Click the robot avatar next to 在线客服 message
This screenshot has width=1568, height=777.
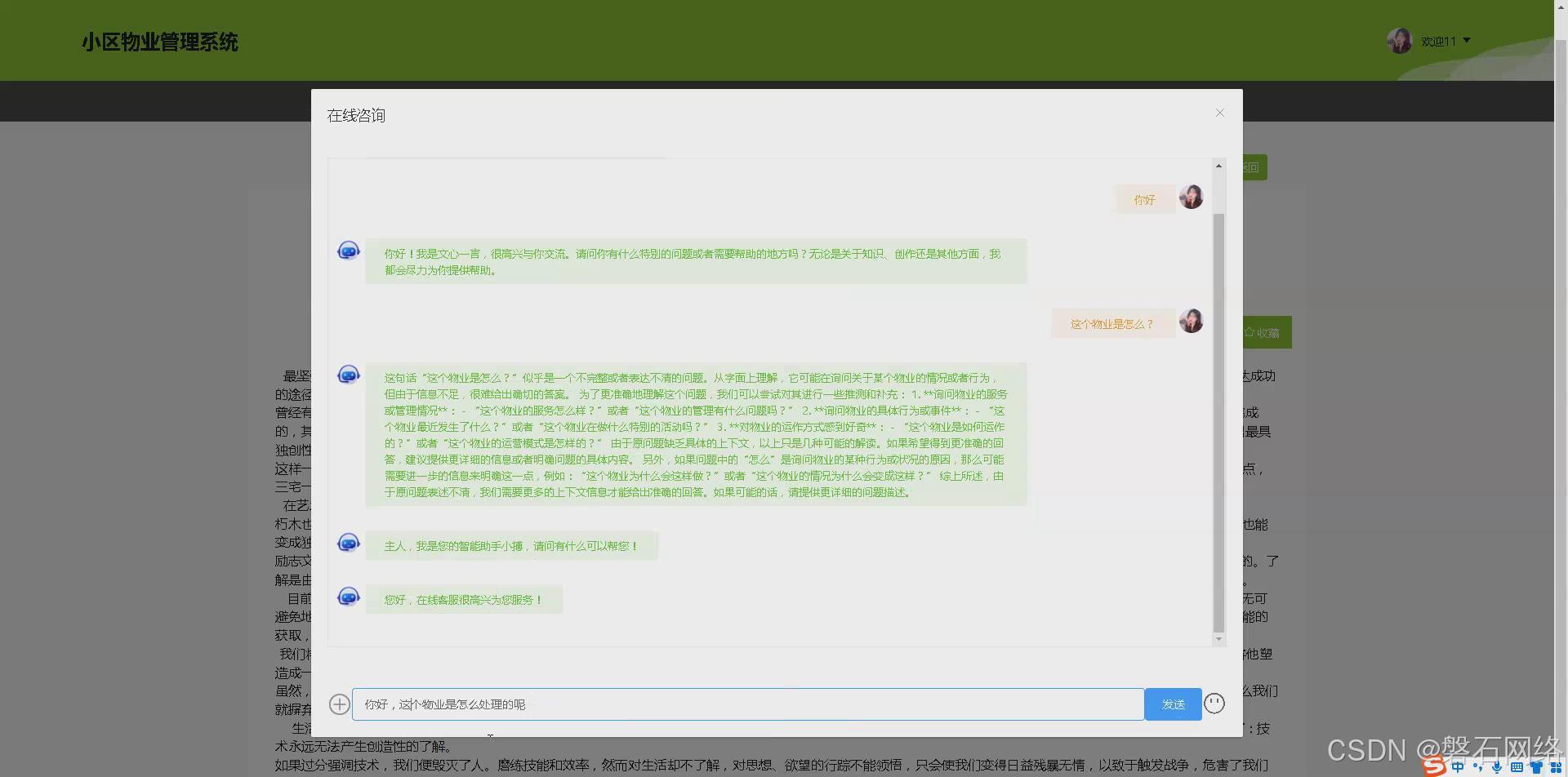(x=349, y=597)
